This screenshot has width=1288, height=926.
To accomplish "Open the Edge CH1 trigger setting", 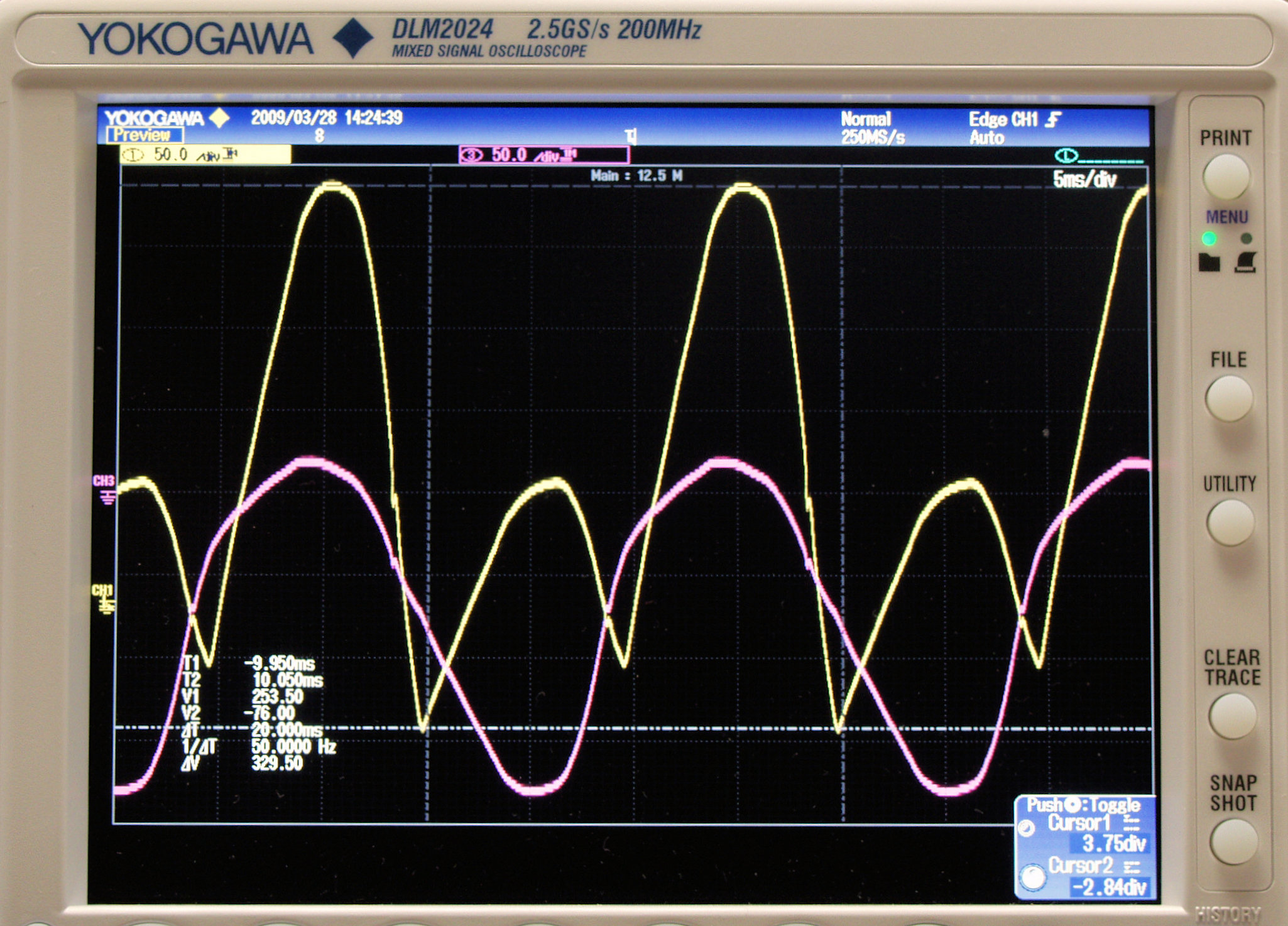I will coord(1003,119).
